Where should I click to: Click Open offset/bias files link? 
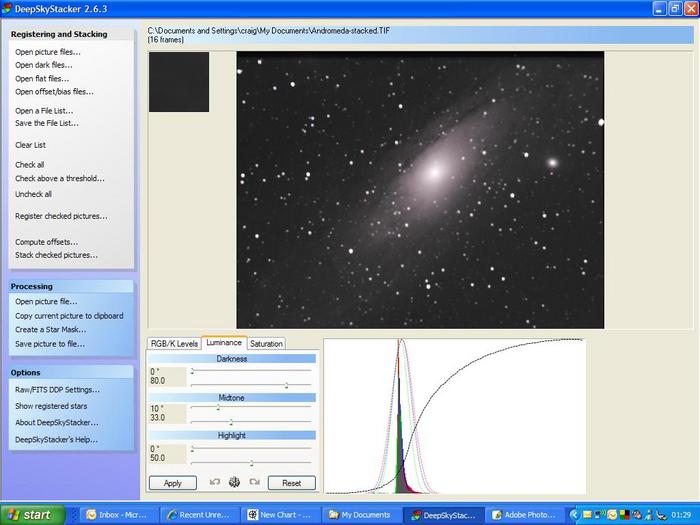pyautogui.click(x=54, y=92)
